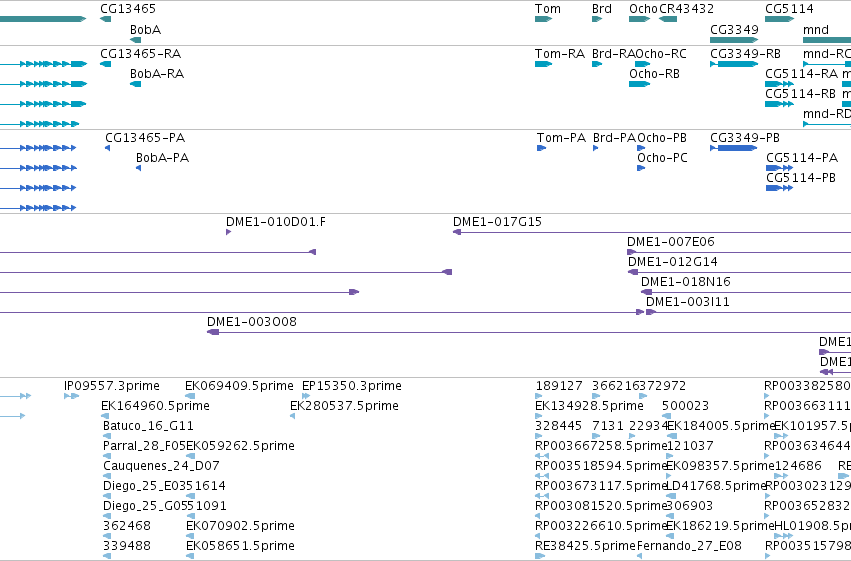Select the CR43432 gene label
The image size is (851, 561).
pos(687,9)
